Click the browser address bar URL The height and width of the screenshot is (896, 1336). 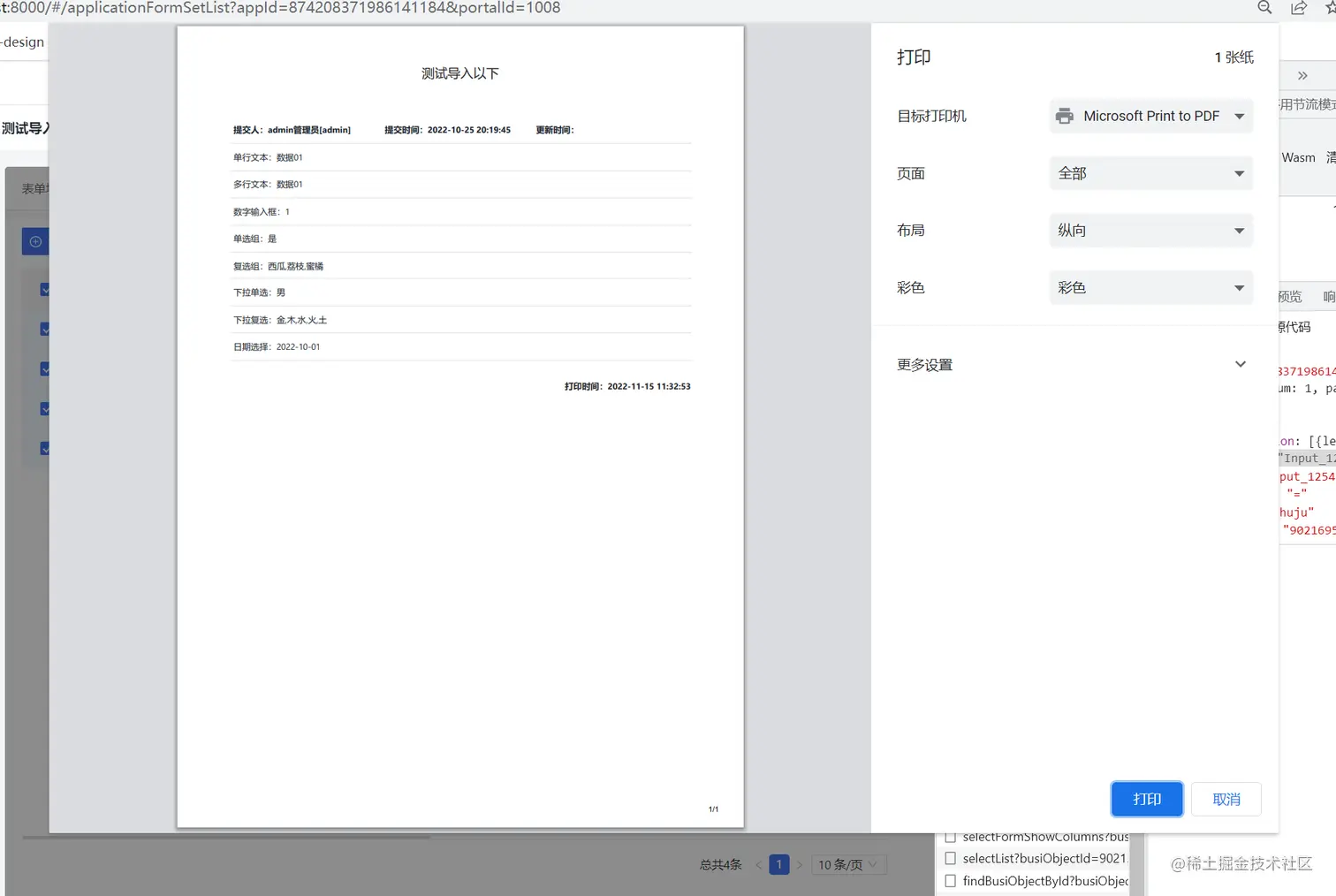280,8
